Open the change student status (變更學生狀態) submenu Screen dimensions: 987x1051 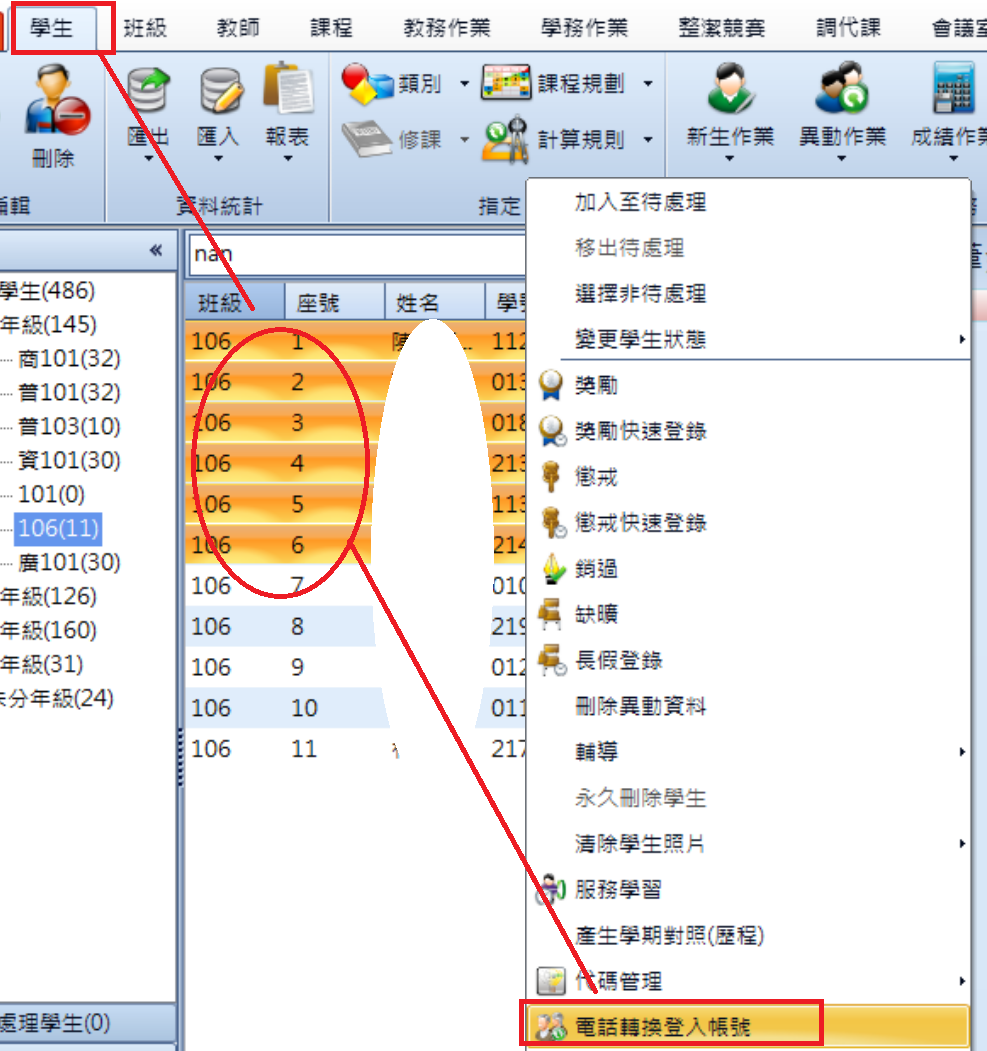pyautogui.click(x=748, y=339)
